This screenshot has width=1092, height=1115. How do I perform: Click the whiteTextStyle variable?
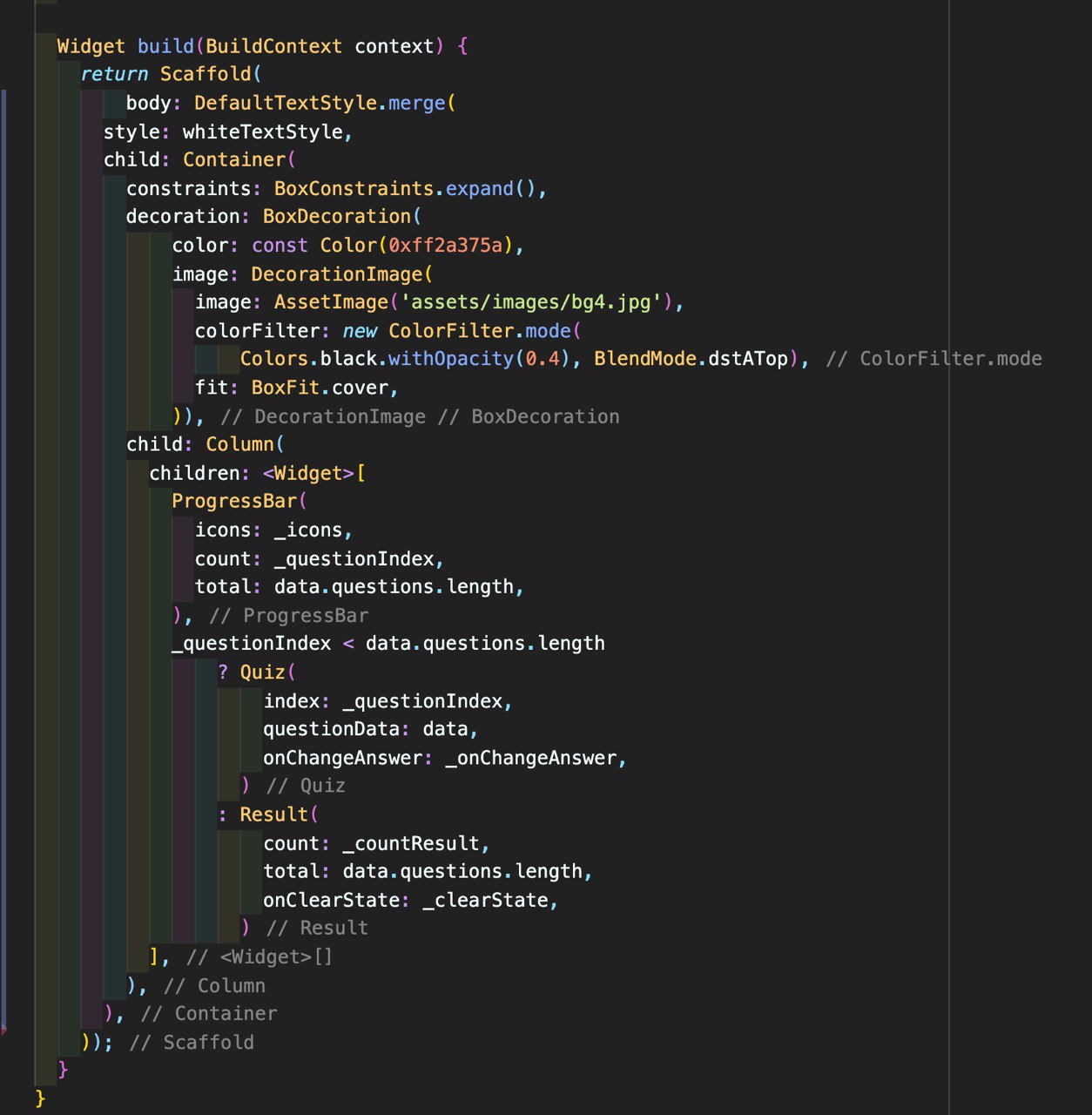(263, 132)
